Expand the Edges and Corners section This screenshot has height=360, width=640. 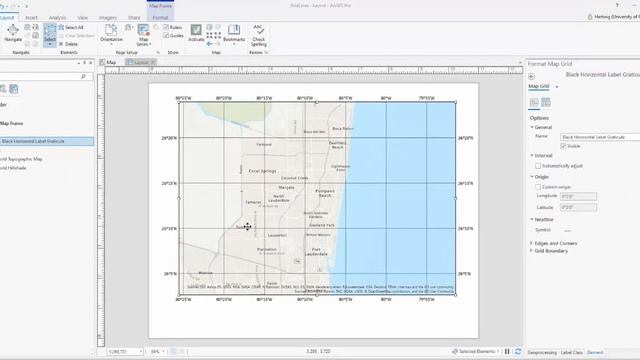531,243
